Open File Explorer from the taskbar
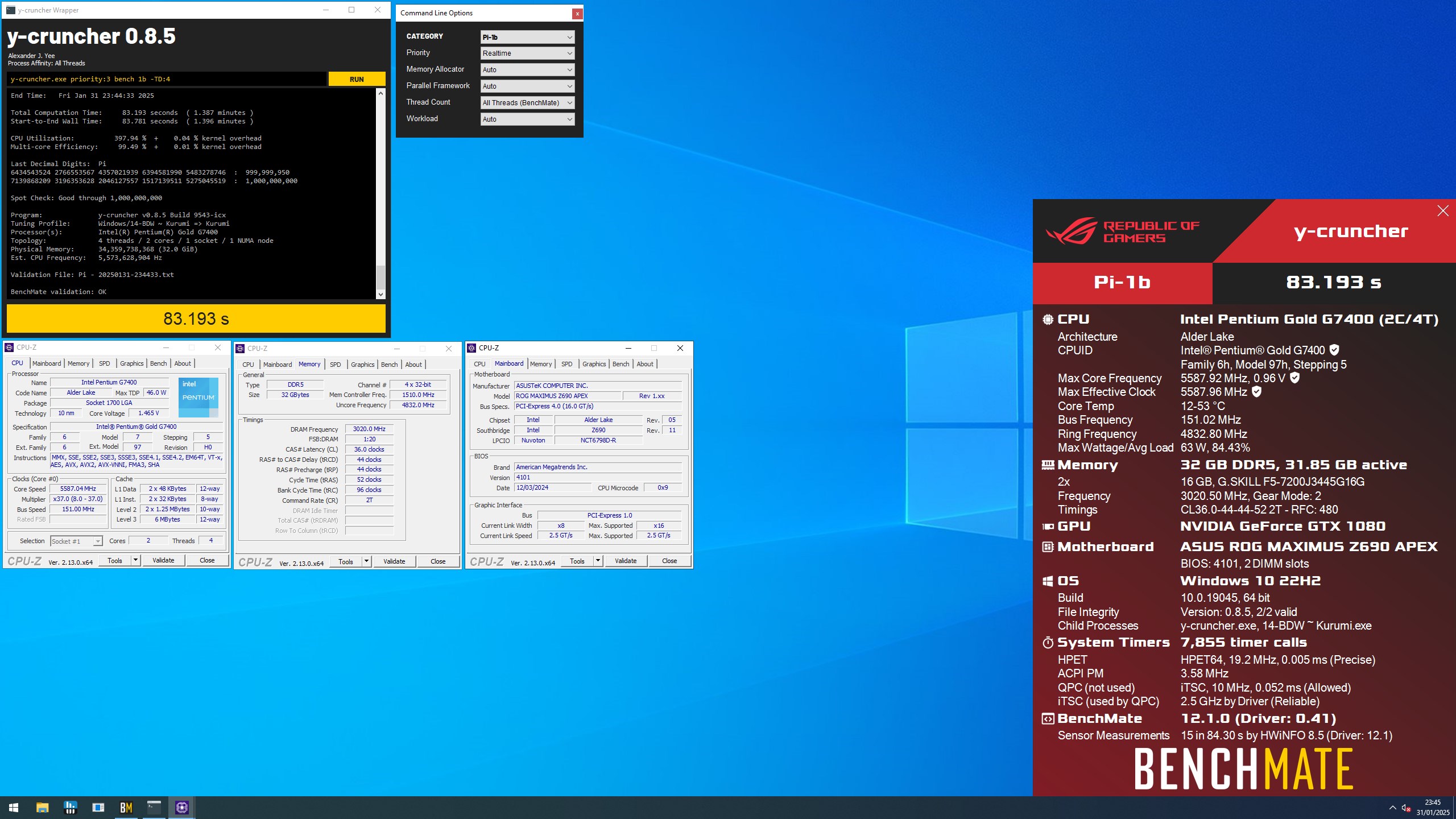This screenshot has height=819, width=1456. 42,808
